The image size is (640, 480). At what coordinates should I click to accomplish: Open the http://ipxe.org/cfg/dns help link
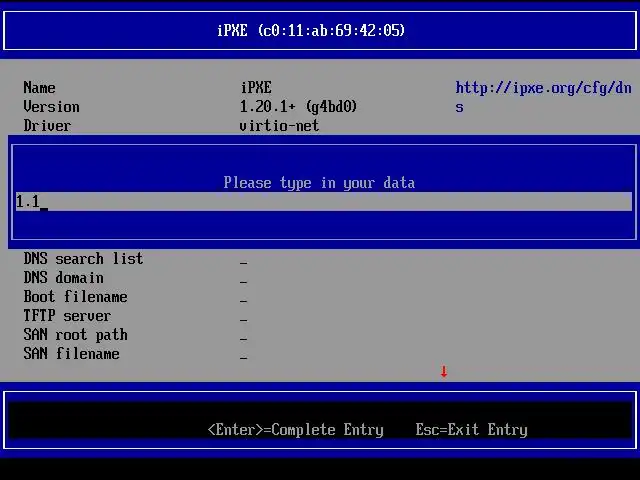pos(543,98)
